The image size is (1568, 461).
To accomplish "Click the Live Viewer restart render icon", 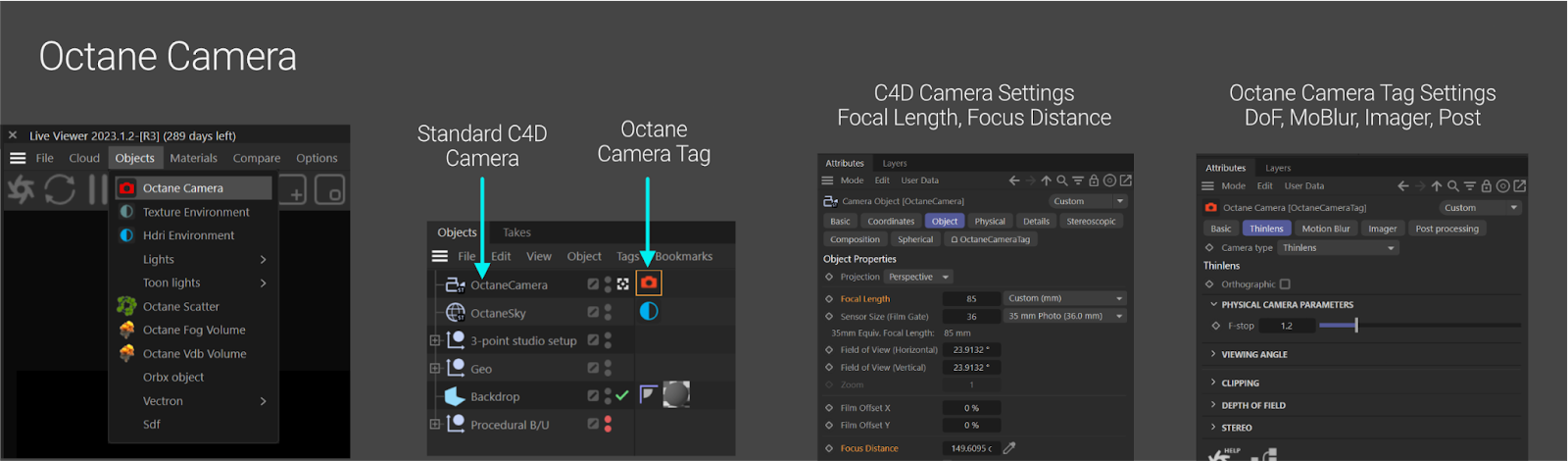I will [60, 189].
